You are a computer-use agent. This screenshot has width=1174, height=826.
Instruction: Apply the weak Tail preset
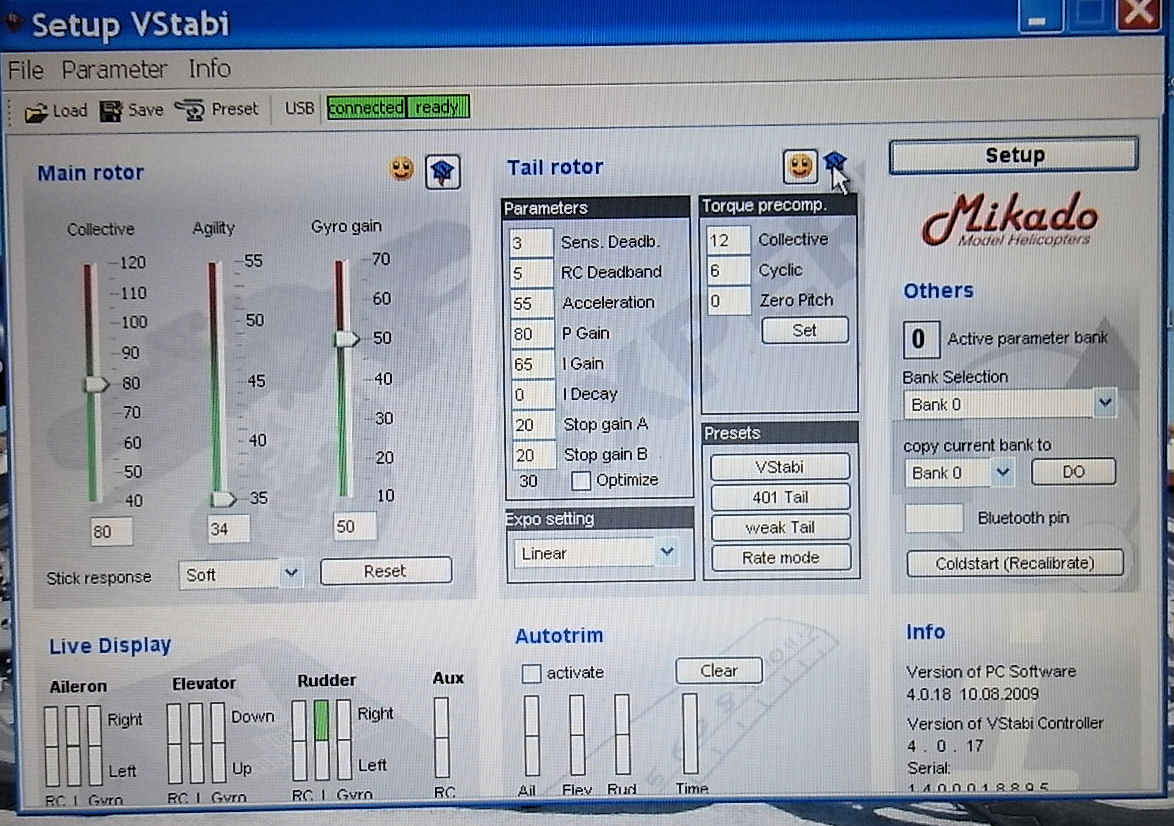pos(780,527)
